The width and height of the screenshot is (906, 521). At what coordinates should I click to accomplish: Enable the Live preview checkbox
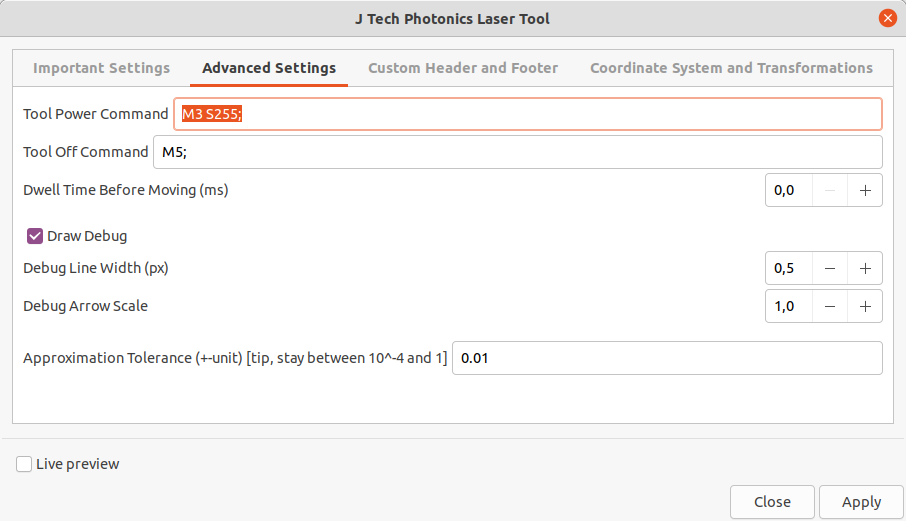[24, 464]
